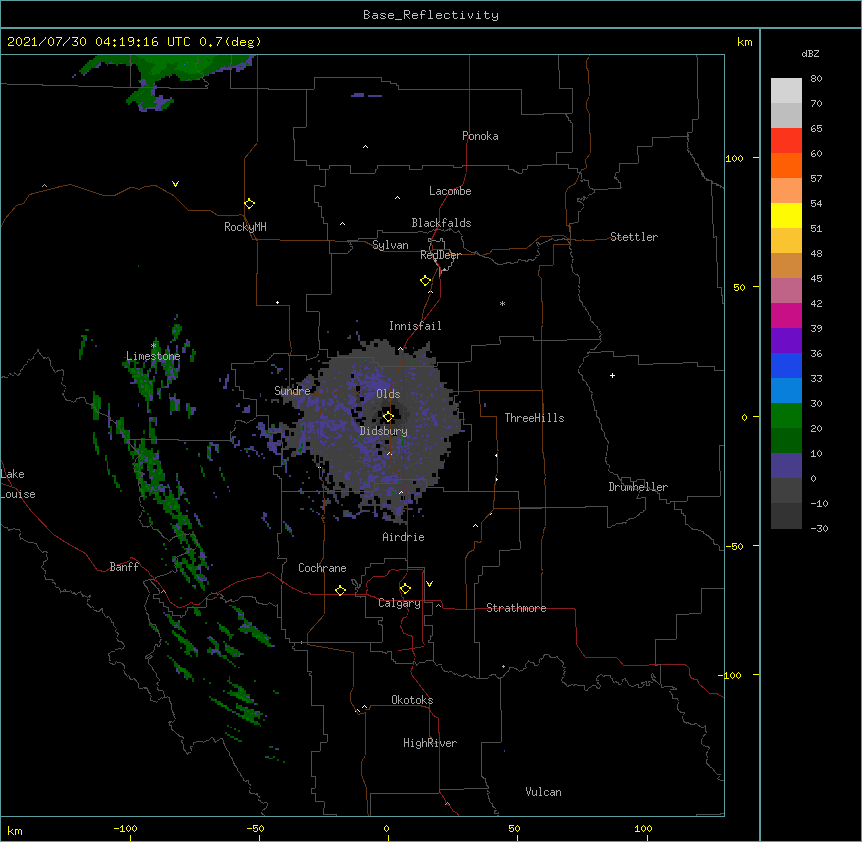
Task: Click the Sylvan label
Action: pyautogui.click(x=390, y=245)
